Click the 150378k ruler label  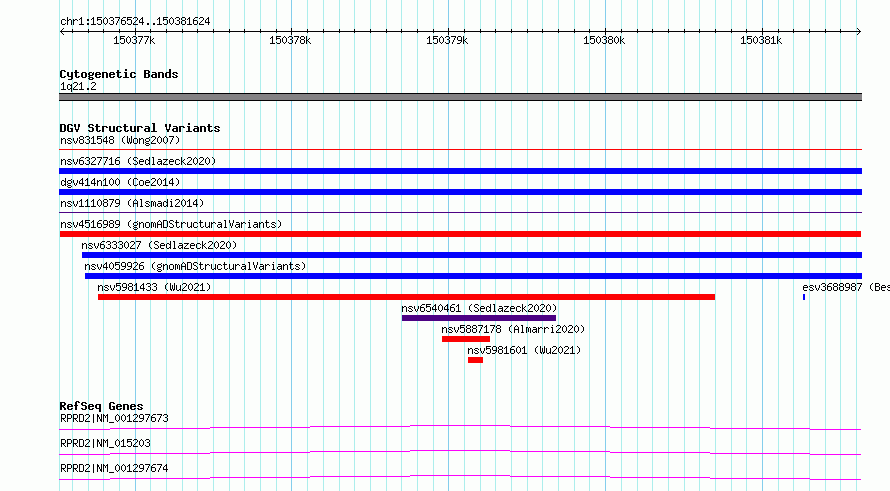click(x=290, y=40)
